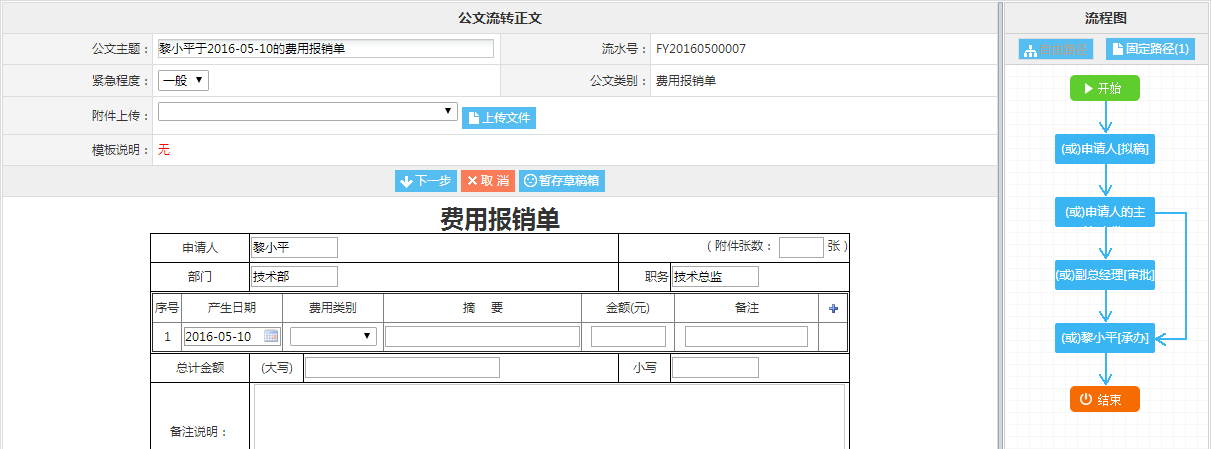
Task: Click the 上传文件 upload file button
Action: pyautogui.click(x=499, y=118)
